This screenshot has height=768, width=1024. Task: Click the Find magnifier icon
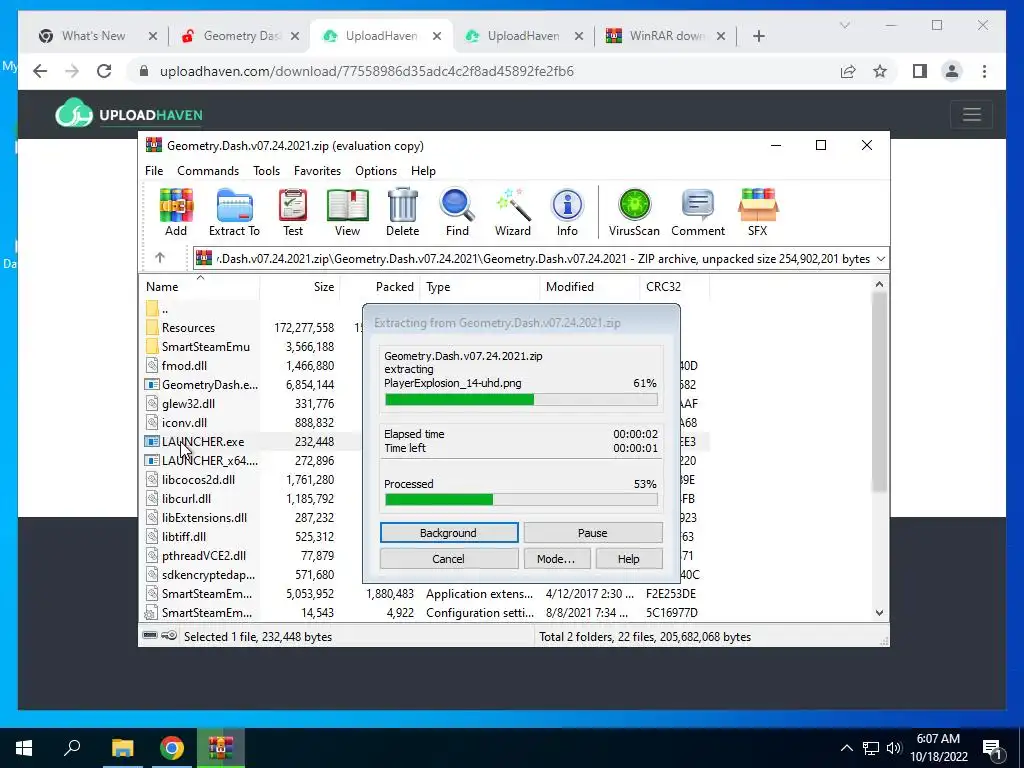point(457,212)
